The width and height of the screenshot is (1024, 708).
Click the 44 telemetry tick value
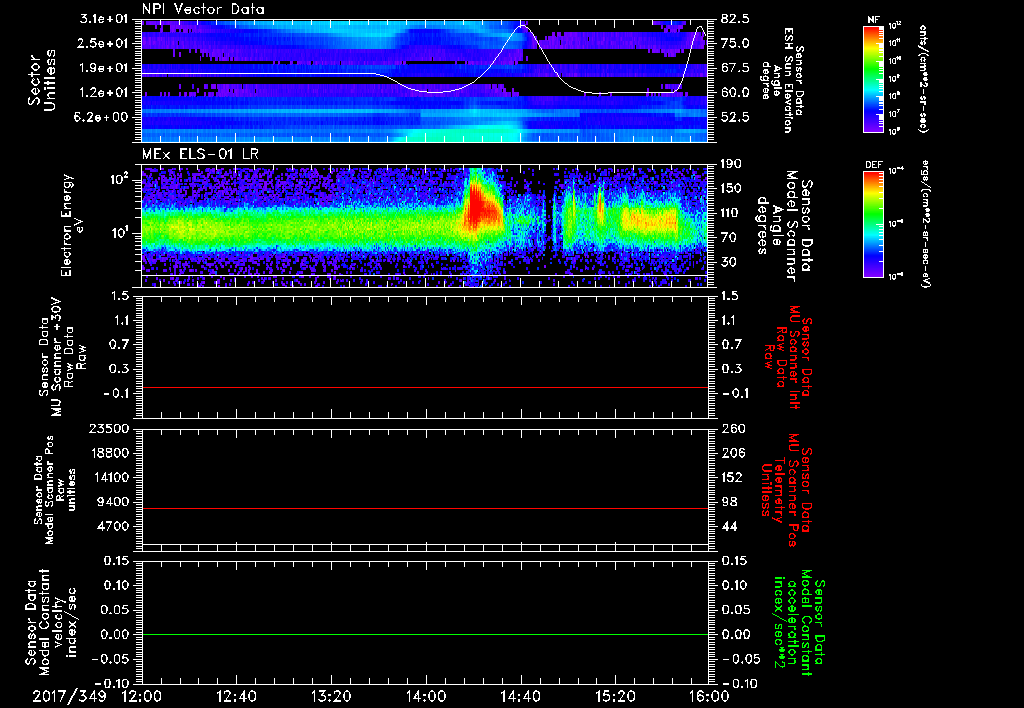[x=729, y=526]
